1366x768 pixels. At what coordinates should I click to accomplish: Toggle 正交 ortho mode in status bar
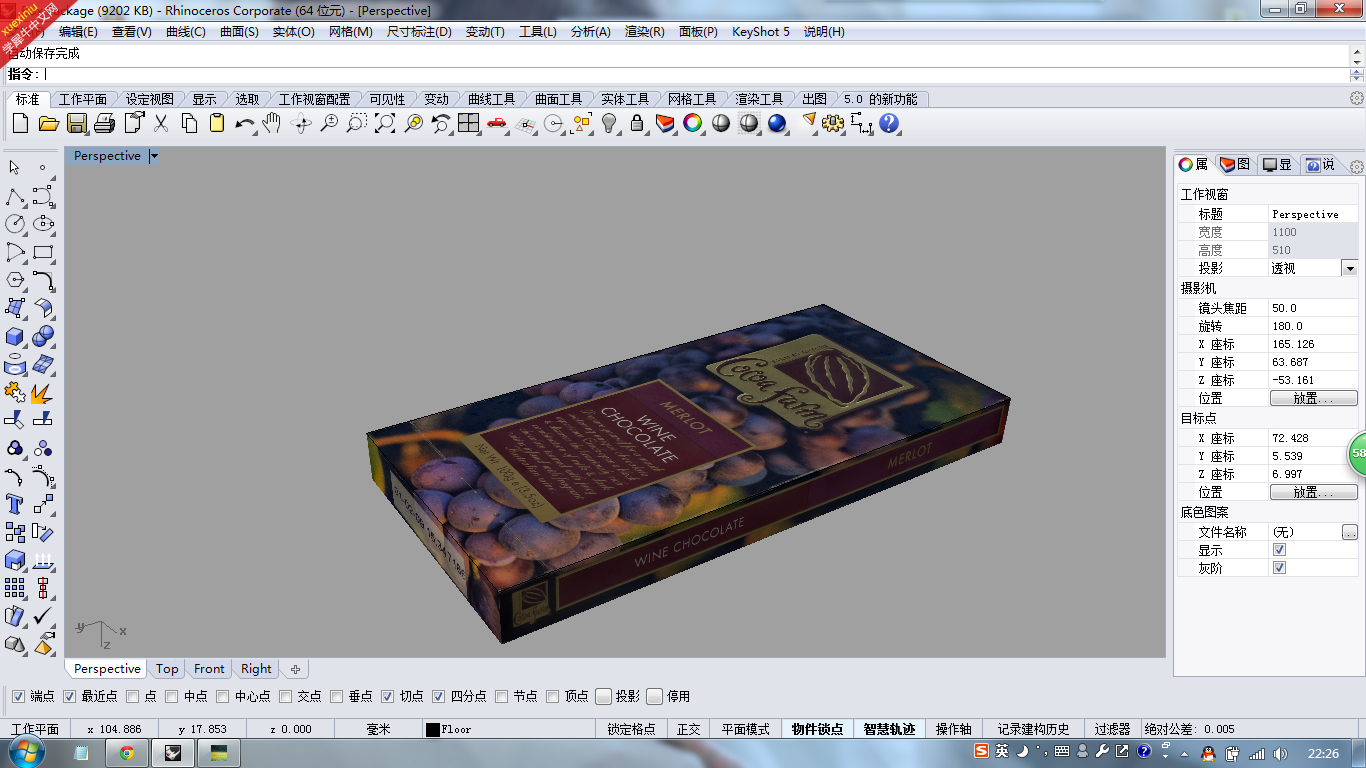[x=689, y=729]
